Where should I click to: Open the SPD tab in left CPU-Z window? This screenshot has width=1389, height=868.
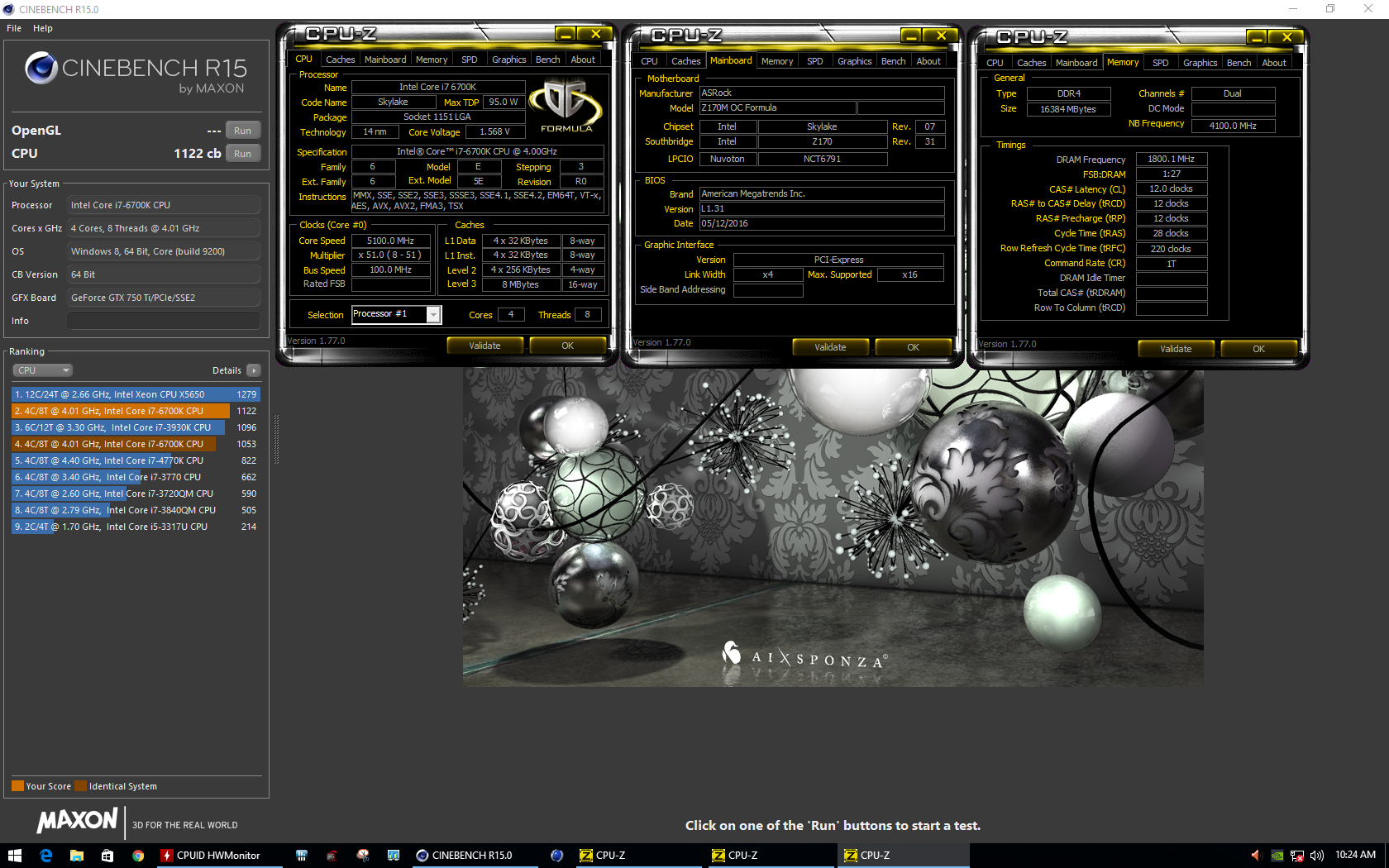469,60
